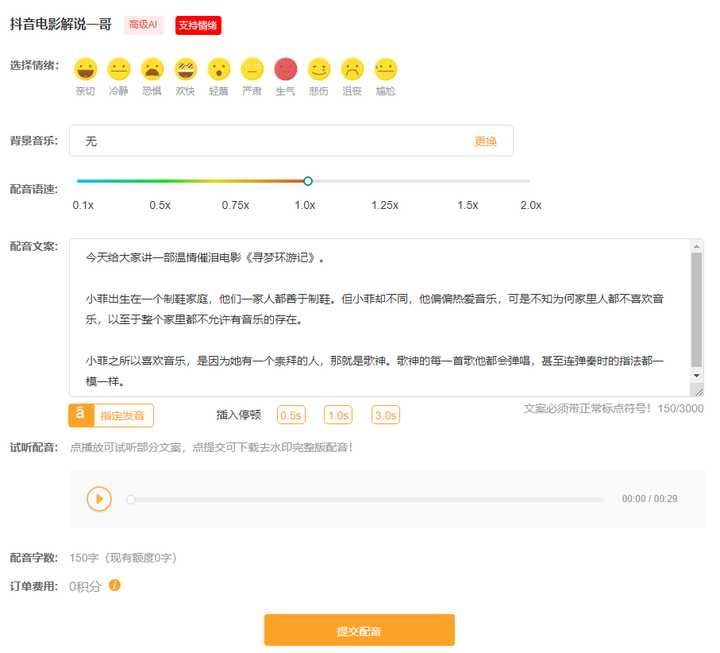Click the text area vertical scrollbar thumb
The width and height of the screenshot is (720, 653).
tap(697, 310)
